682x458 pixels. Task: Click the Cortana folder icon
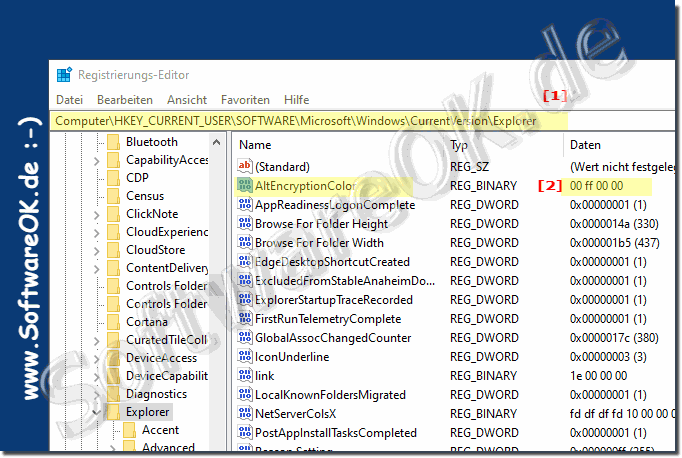114,322
